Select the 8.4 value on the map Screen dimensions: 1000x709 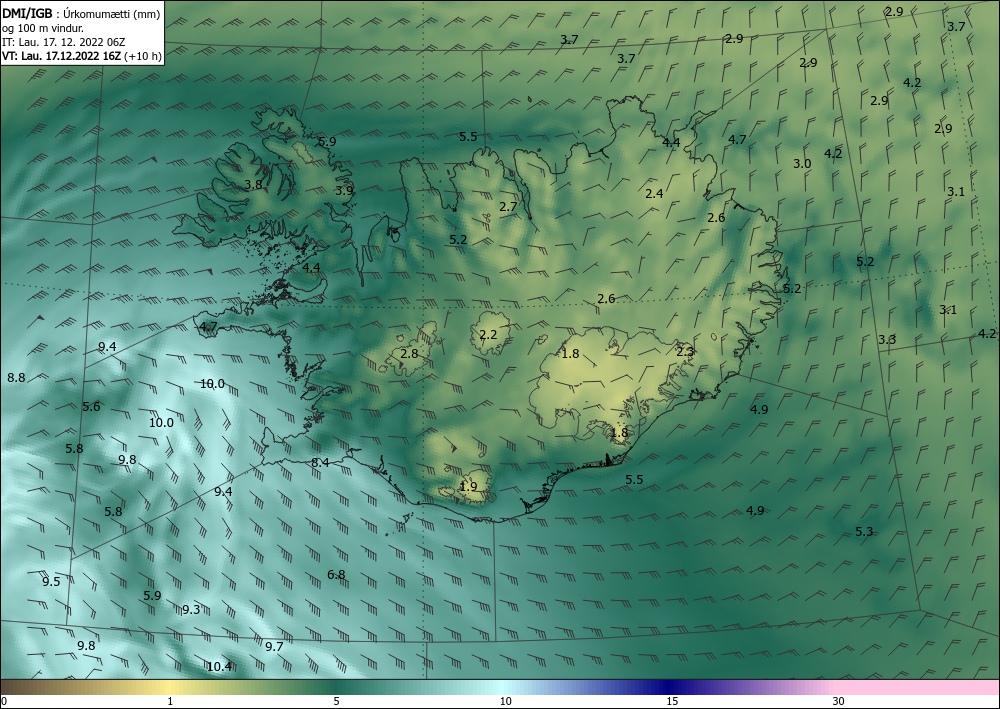pos(320,462)
